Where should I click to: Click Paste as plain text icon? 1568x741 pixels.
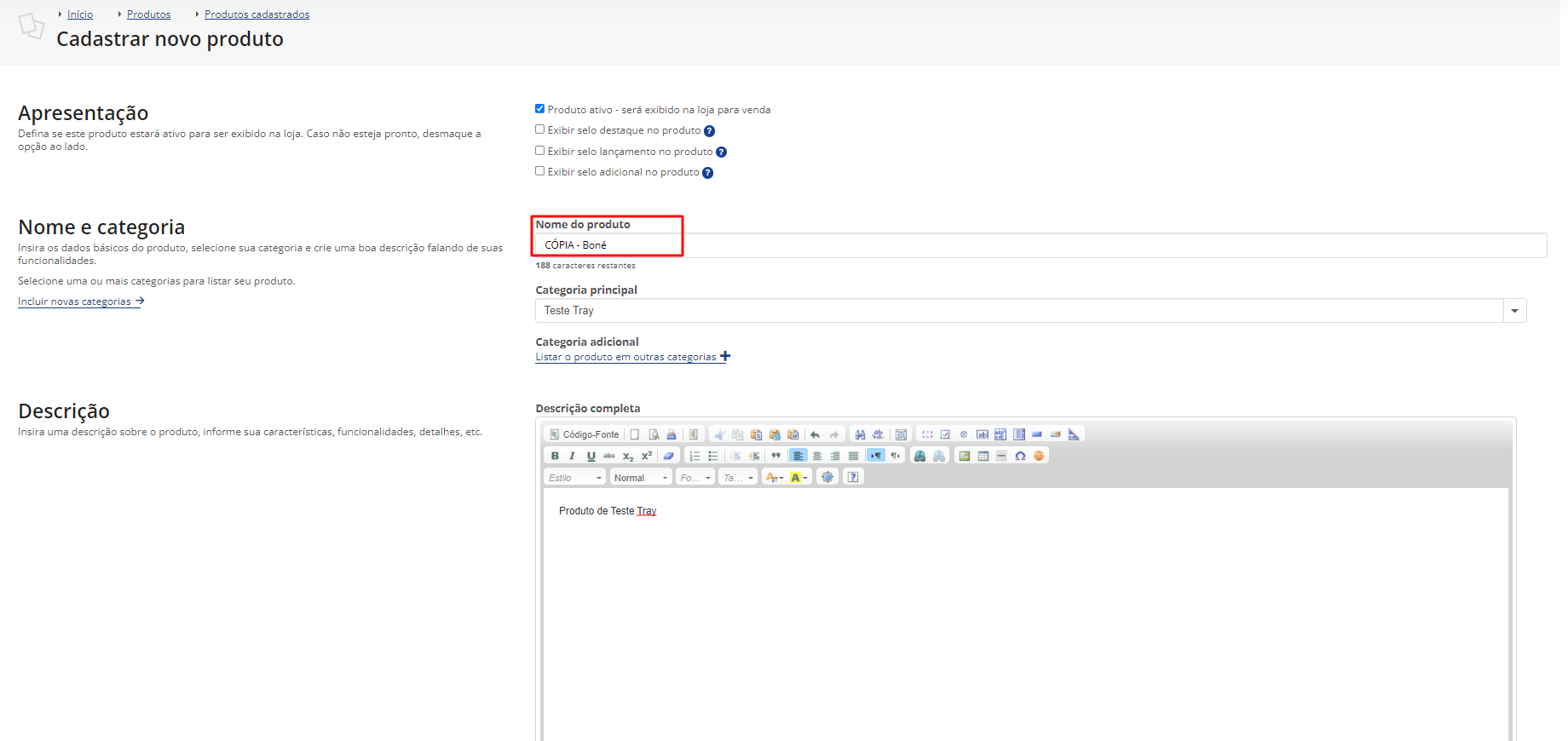point(775,434)
